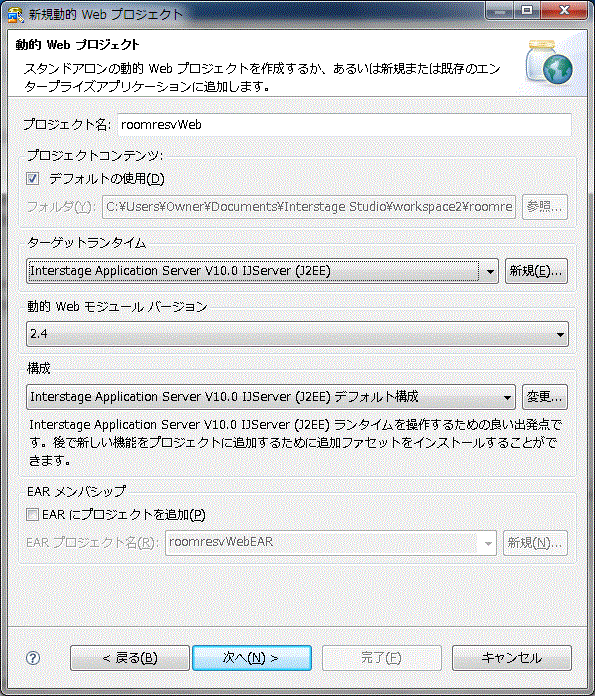Click the フォルダ(Y) path field

tap(309, 207)
